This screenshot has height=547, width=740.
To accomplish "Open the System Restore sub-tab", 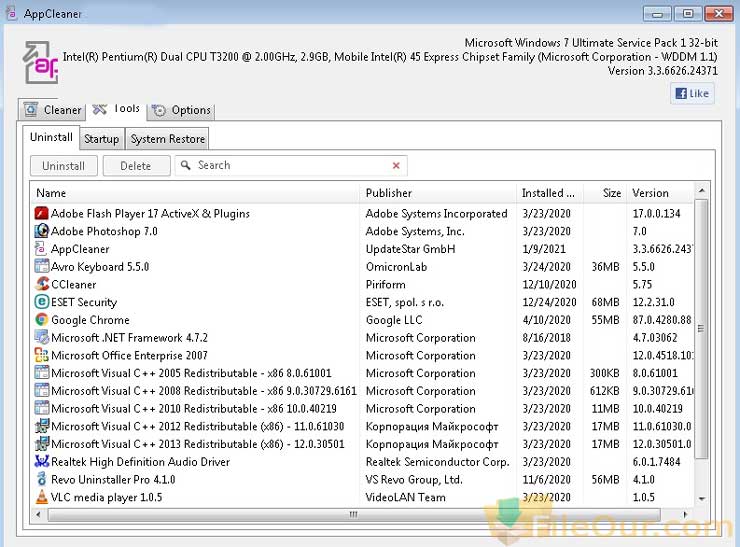I will point(168,139).
